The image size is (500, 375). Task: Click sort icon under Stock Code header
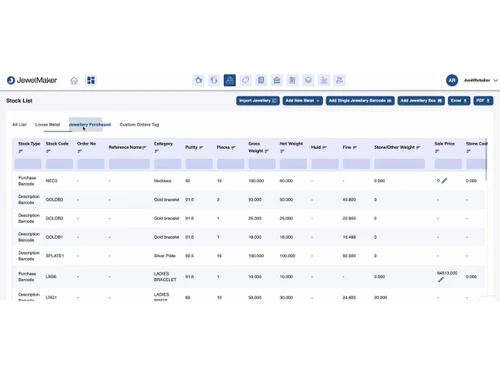tap(48, 151)
